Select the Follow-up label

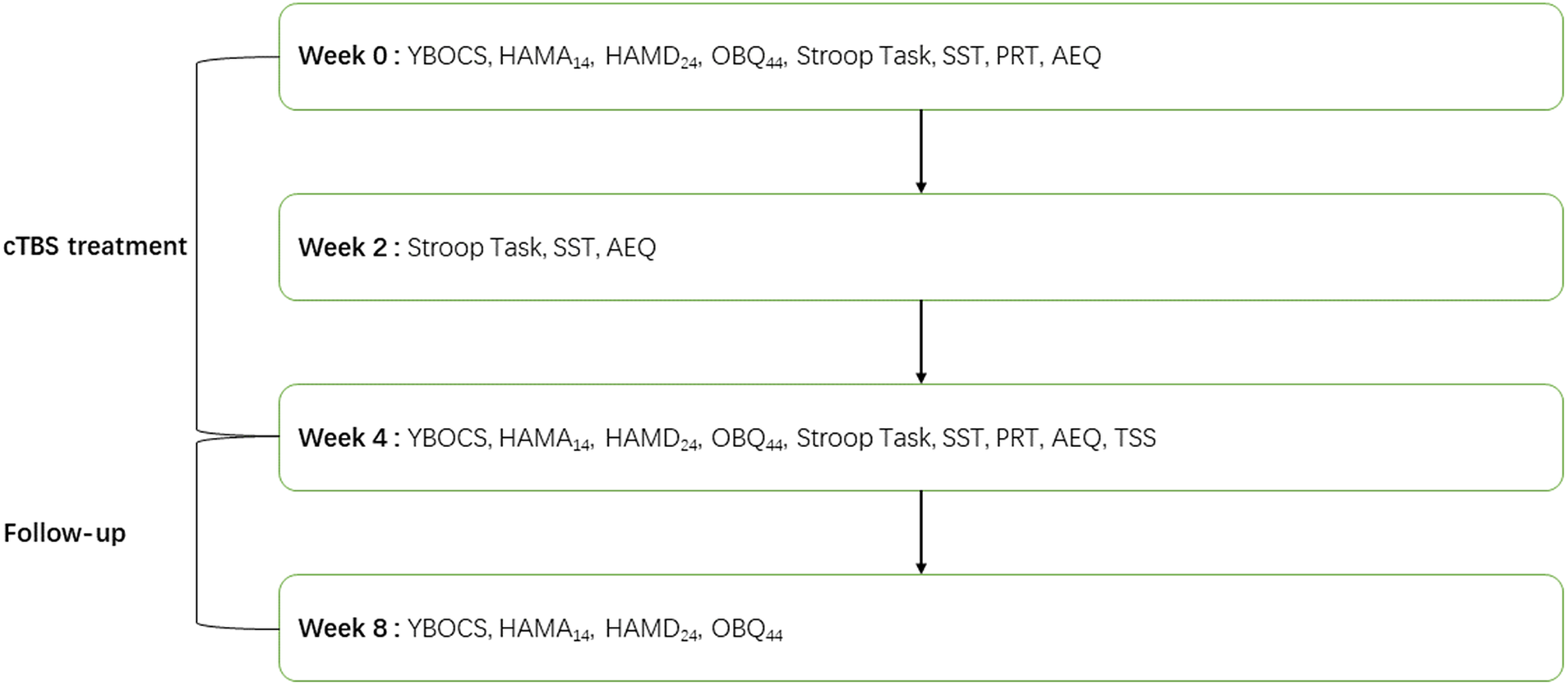pos(65,533)
